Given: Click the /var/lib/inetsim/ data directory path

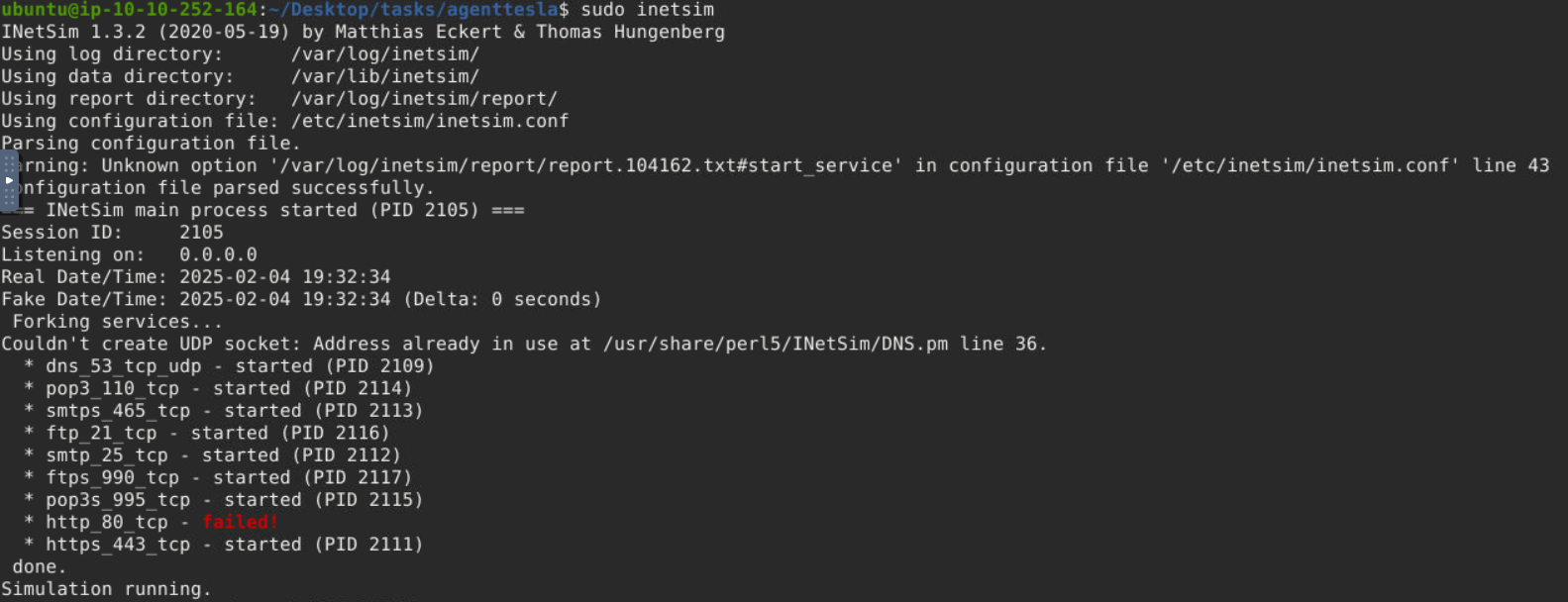Looking at the screenshot, I should [385, 76].
